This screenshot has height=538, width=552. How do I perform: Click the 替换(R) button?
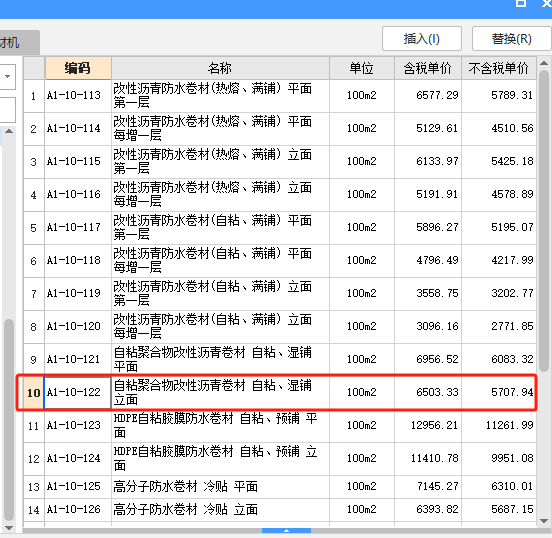[x=512, y=39]
